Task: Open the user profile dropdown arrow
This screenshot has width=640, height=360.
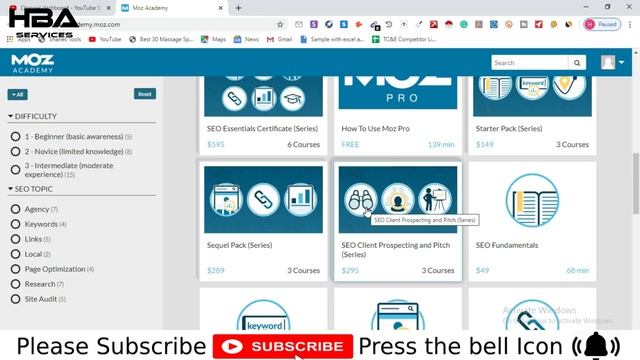Action: point(621,62)
